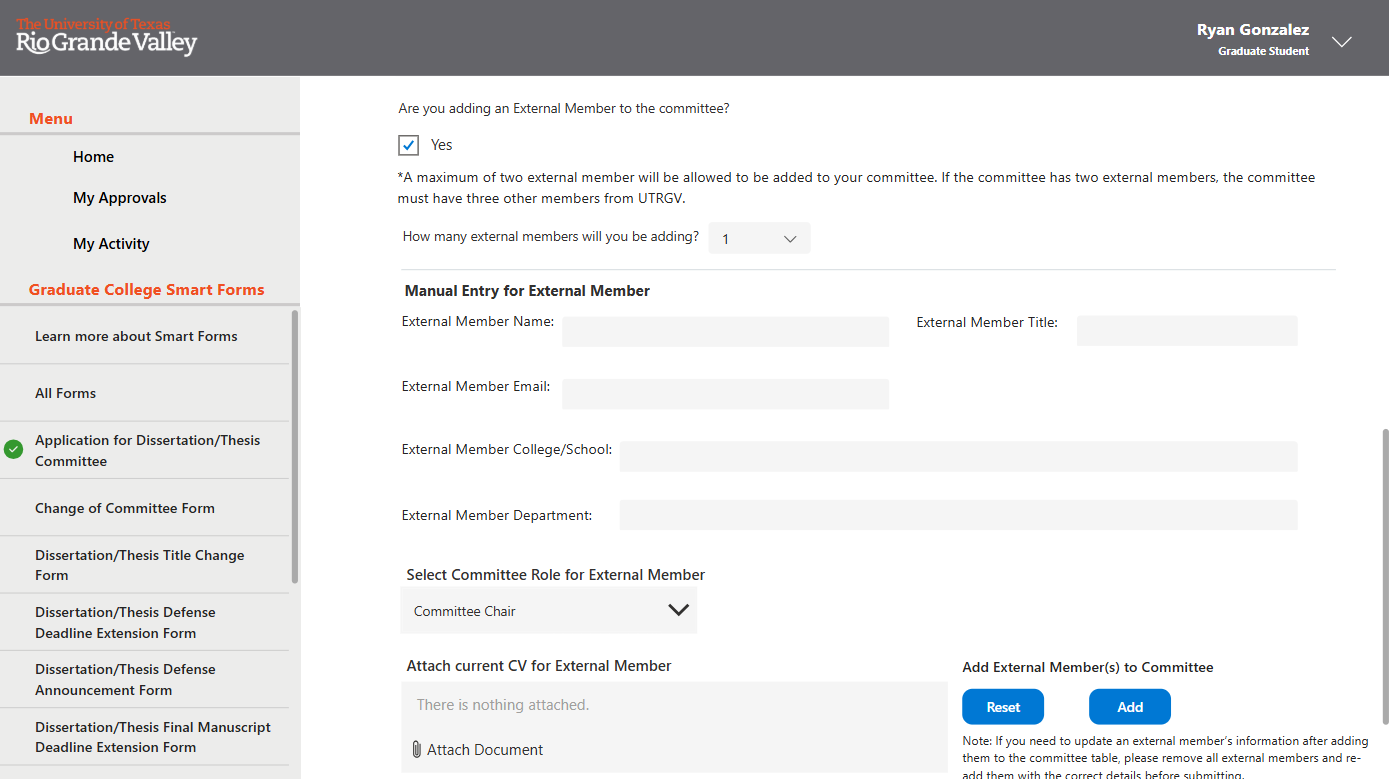Open Home from the menu
The width and height of the screenshot is (1389, 779).
93,157
